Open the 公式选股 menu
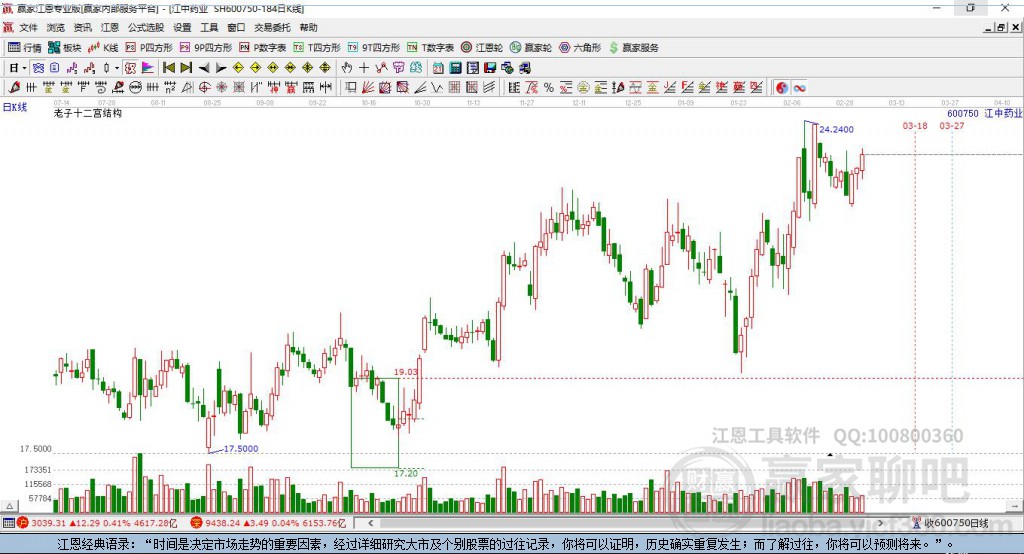1024x554 pixels. tap(146, 27)
